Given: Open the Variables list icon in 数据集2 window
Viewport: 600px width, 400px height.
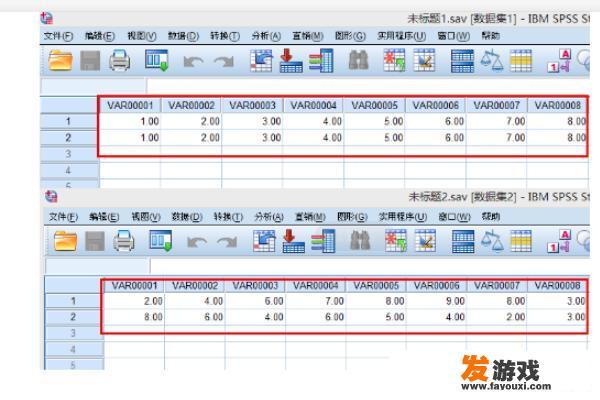Looking at the screenshot, I should 323,241.
